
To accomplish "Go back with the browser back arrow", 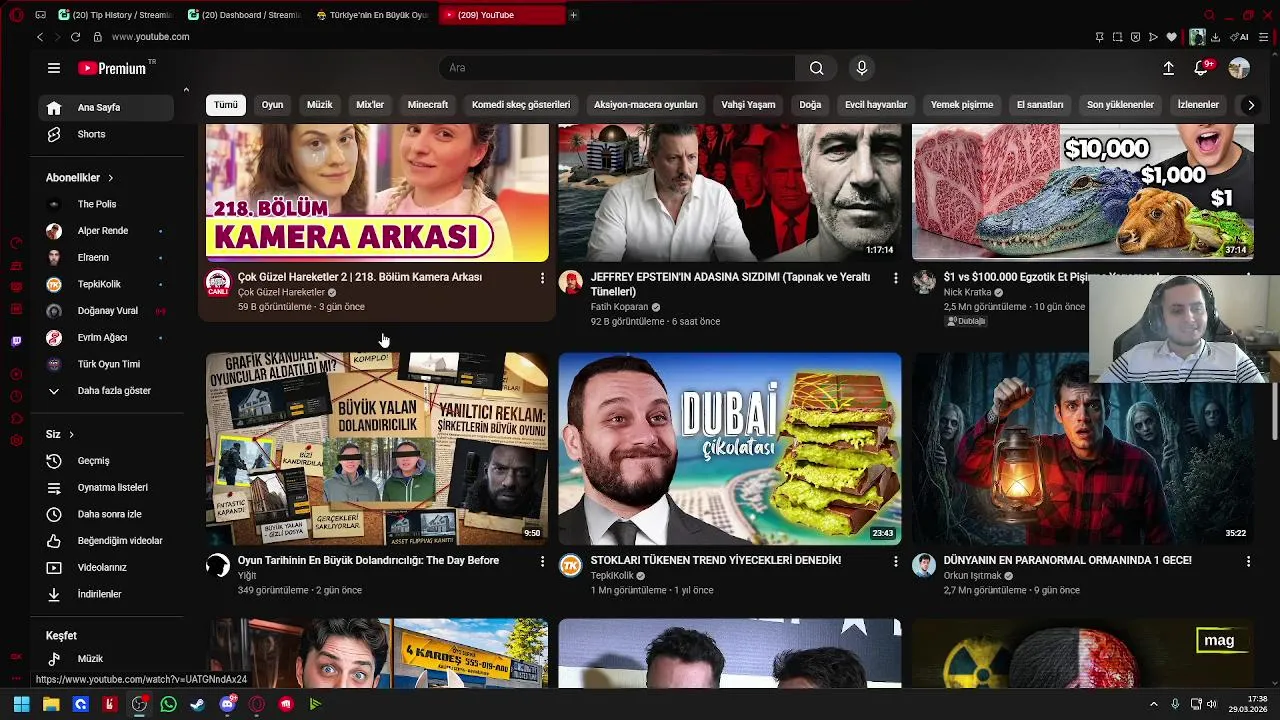I will 40,37.
